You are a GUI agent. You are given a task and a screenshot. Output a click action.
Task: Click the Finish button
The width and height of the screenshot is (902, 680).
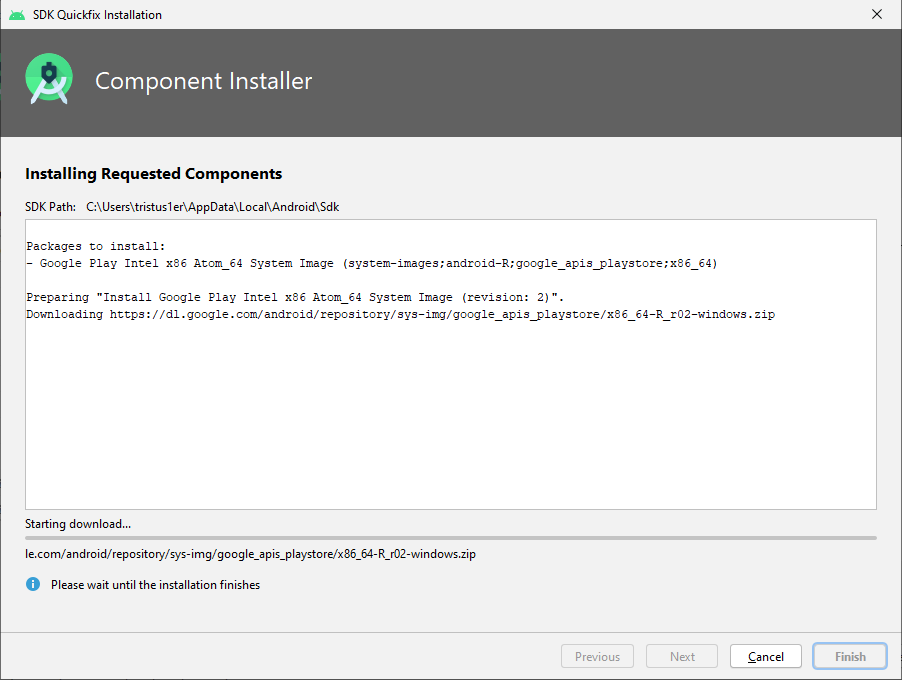pyautogui.click(x=850, y=657)
